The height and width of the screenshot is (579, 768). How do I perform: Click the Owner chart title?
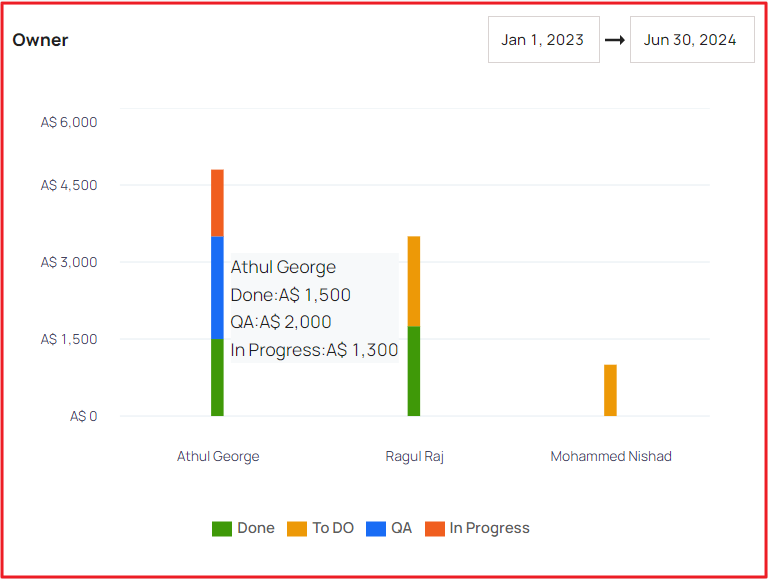[x=40, y=40]
